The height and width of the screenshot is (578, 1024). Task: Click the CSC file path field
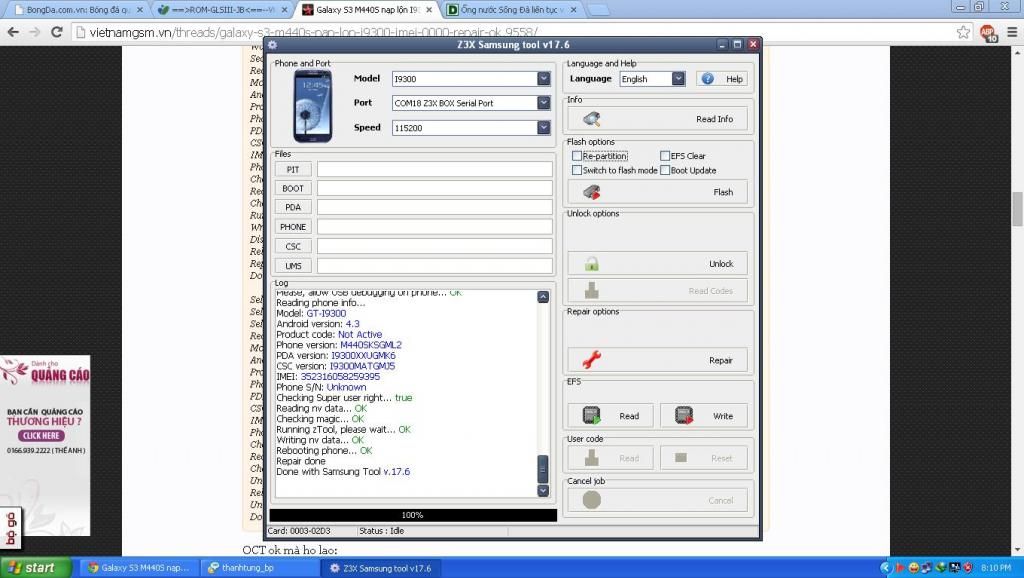(434, 246)
